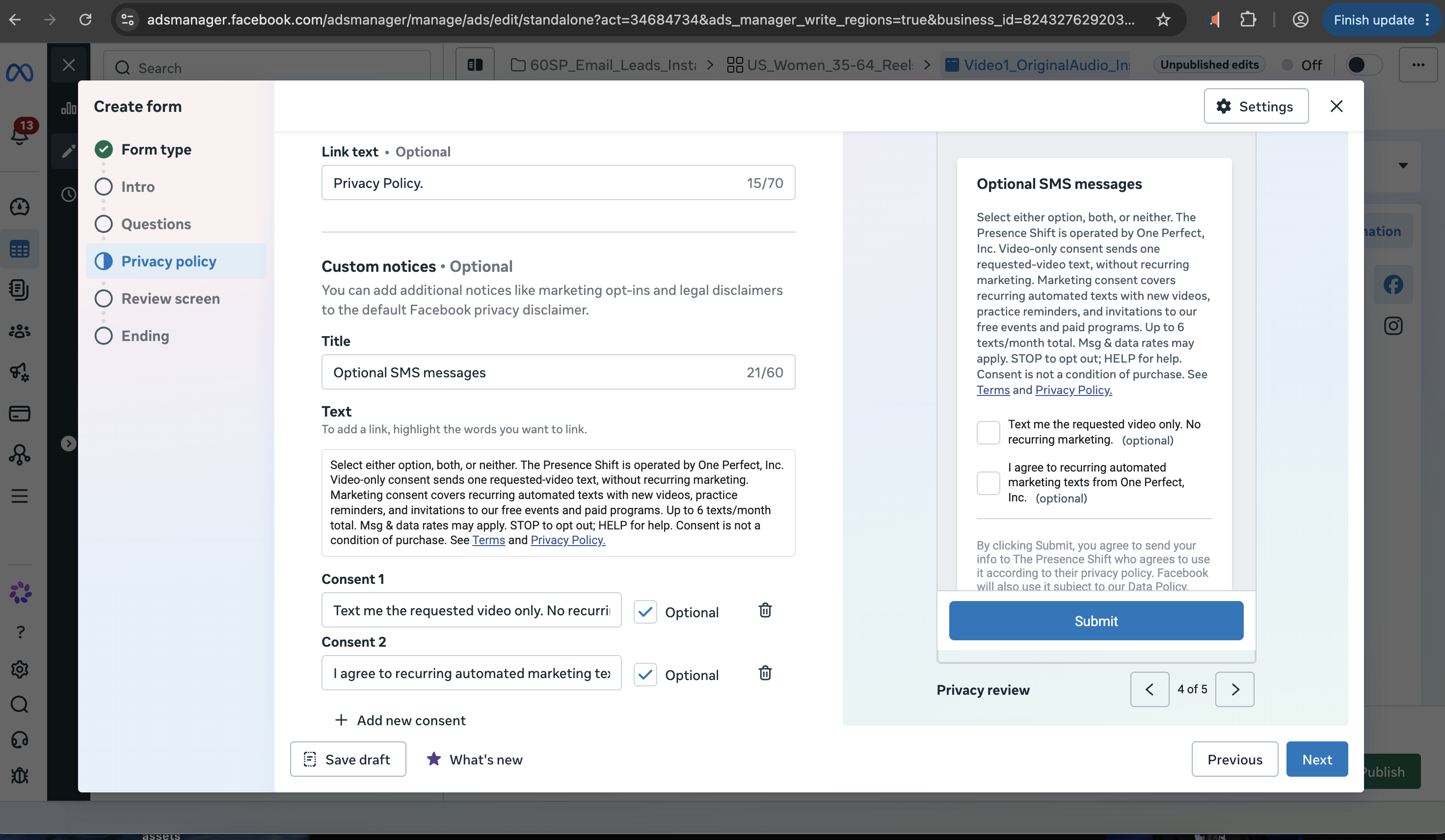Viewport: 1445px width, 840px height.
Task: Open What's new link
Action: [475, 759]
